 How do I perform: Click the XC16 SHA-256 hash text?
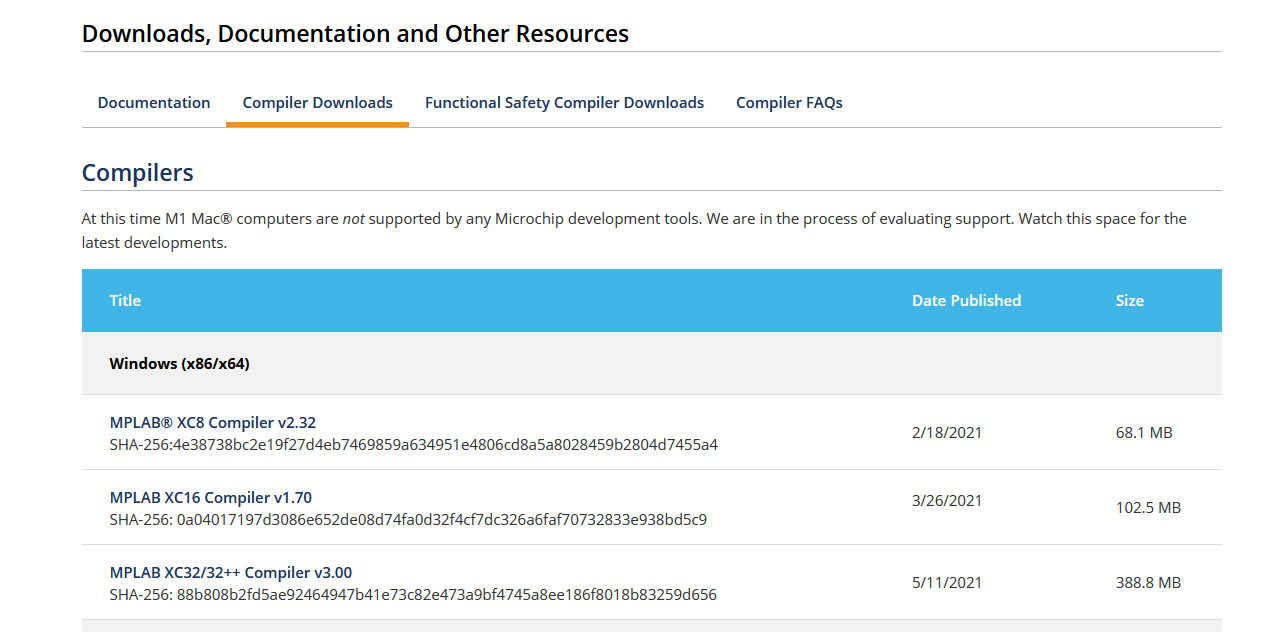coord(408,520)
